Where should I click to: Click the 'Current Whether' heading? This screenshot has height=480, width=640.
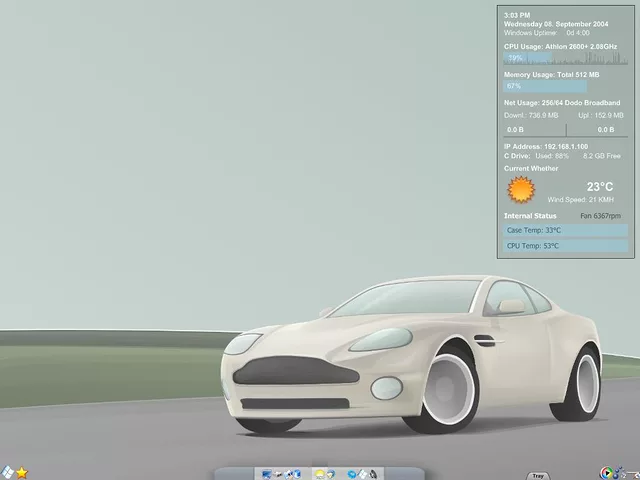pos(531,169)
